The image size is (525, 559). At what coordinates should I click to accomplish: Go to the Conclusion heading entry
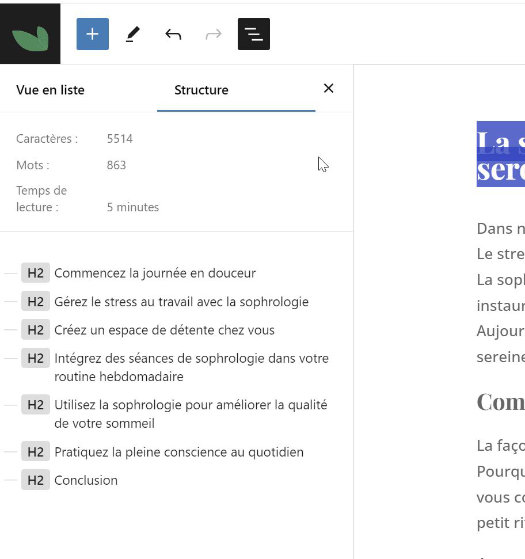coord(86,480)
